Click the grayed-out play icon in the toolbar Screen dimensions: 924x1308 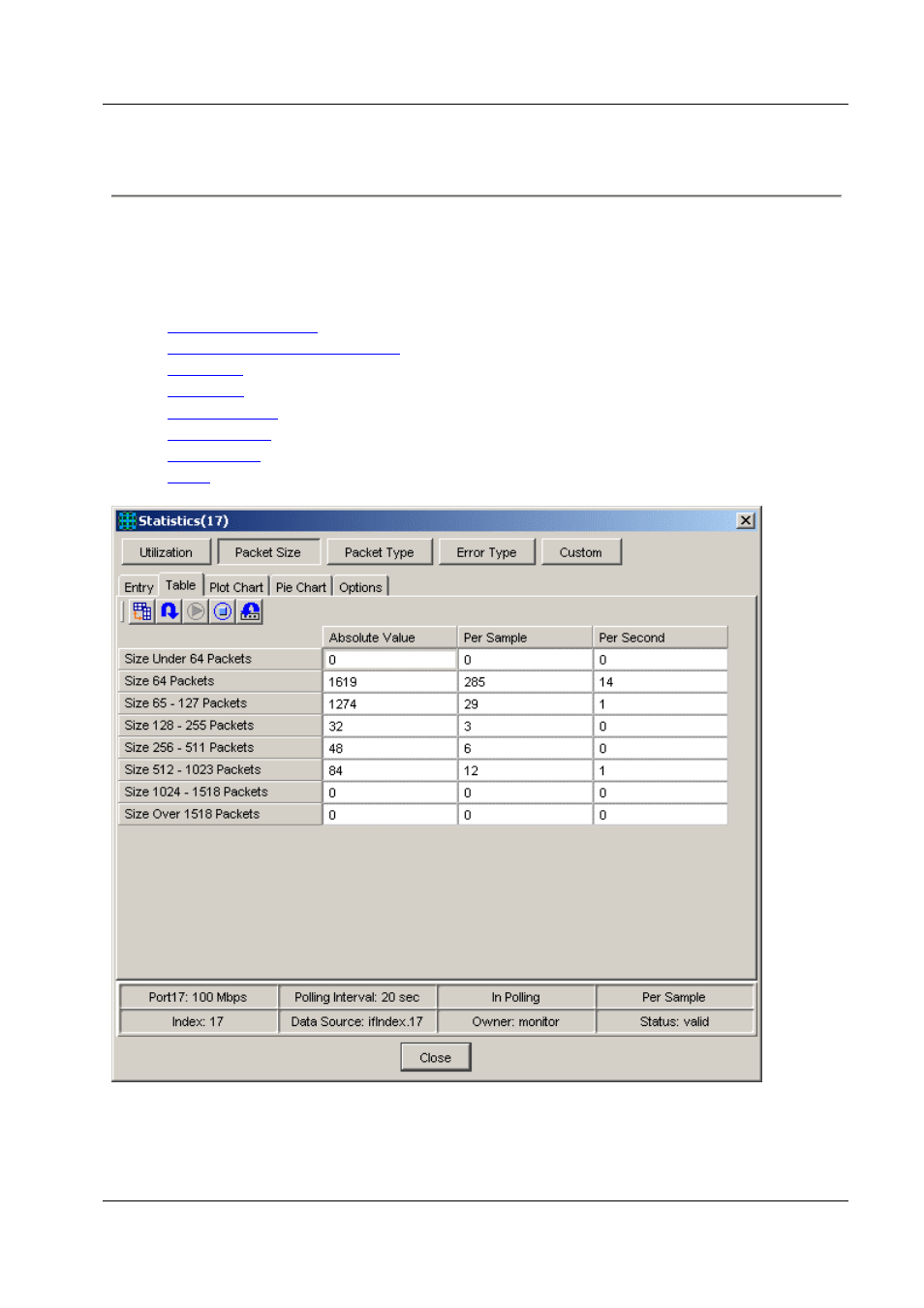click(x=196, y=611)
